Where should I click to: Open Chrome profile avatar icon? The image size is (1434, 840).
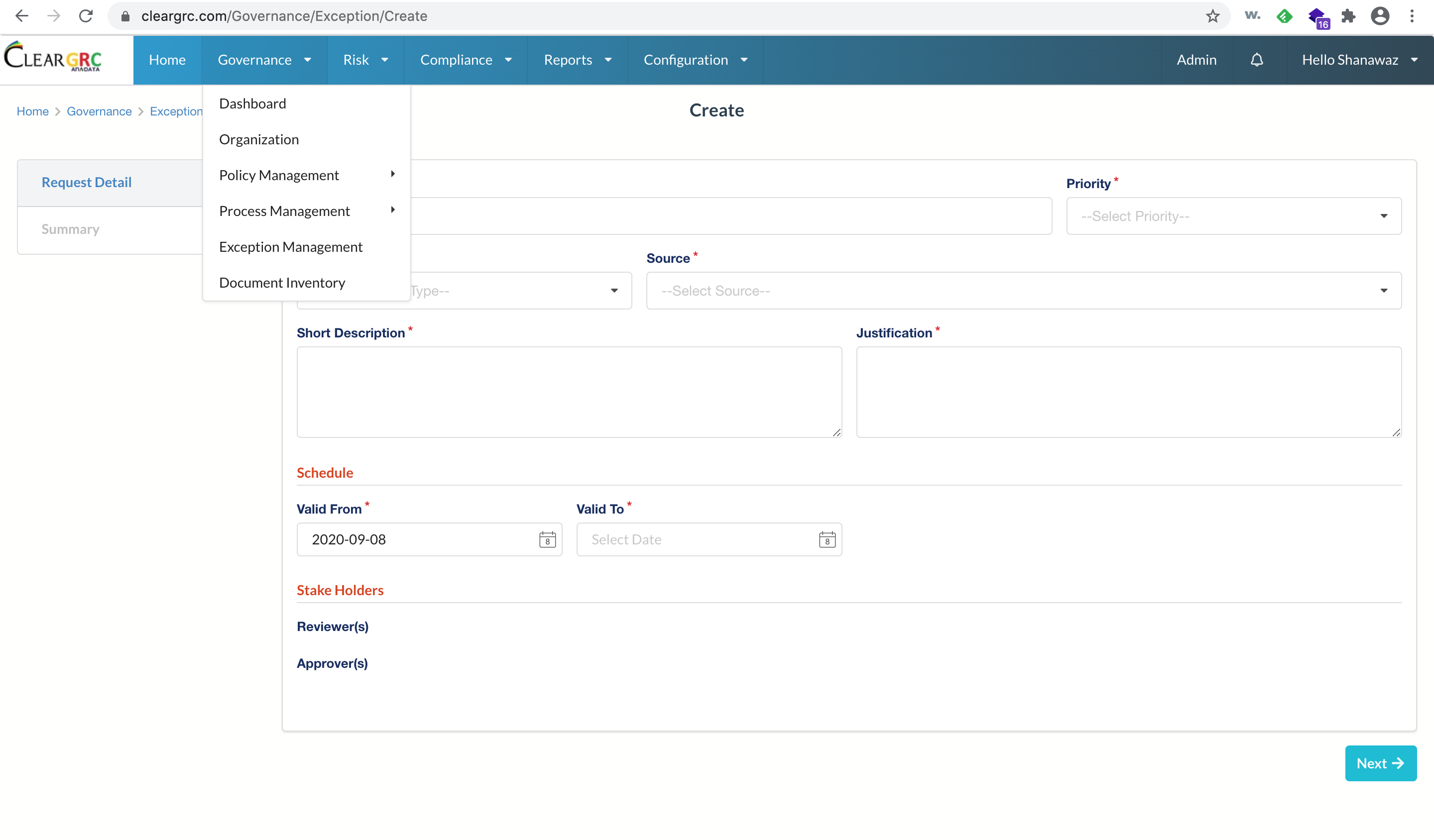point(1380,16)
